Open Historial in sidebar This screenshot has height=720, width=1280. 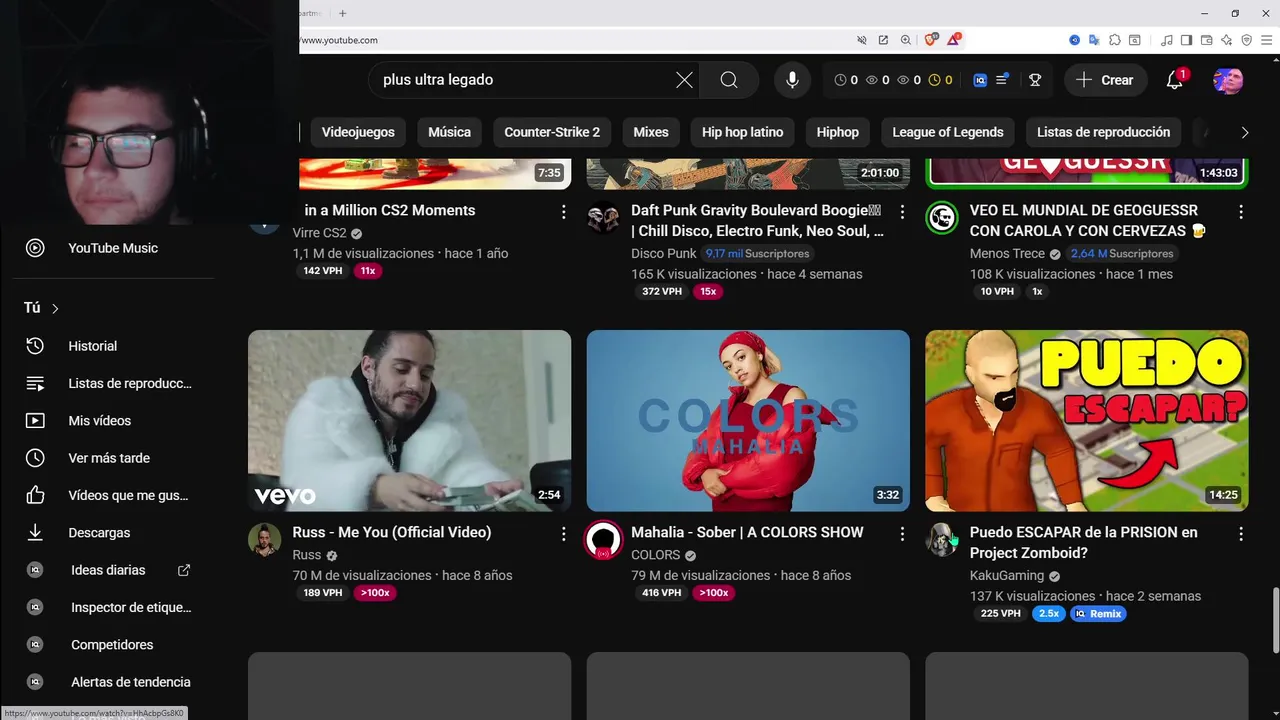[x=113, y=346]
